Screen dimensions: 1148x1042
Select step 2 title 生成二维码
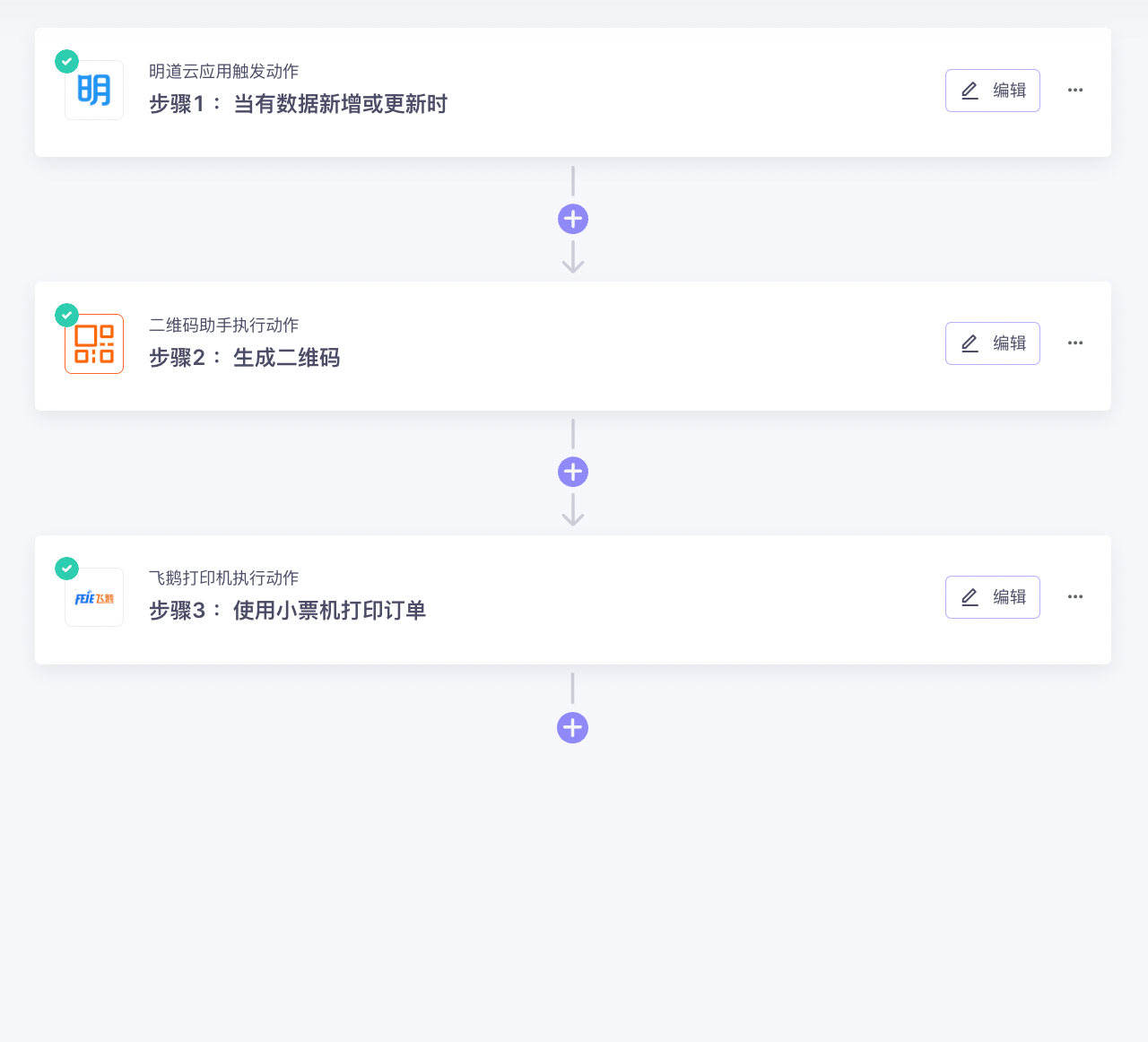point(287,358)
